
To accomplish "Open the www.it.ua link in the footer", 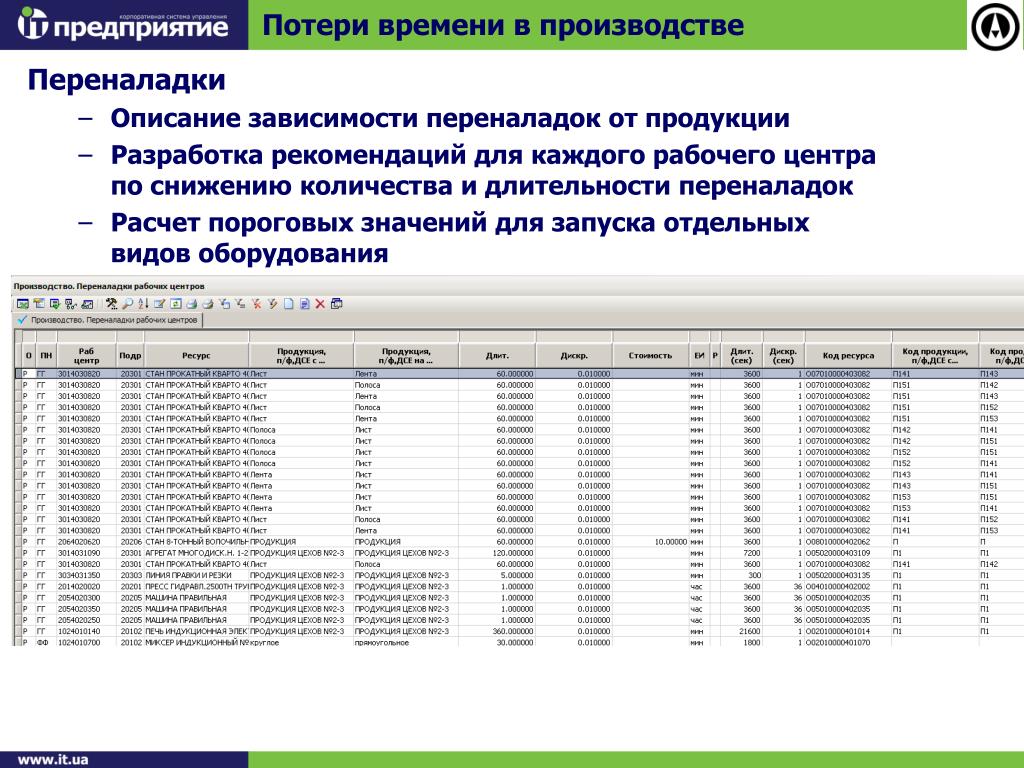I will pyautogui.click(x=53, y=760).
